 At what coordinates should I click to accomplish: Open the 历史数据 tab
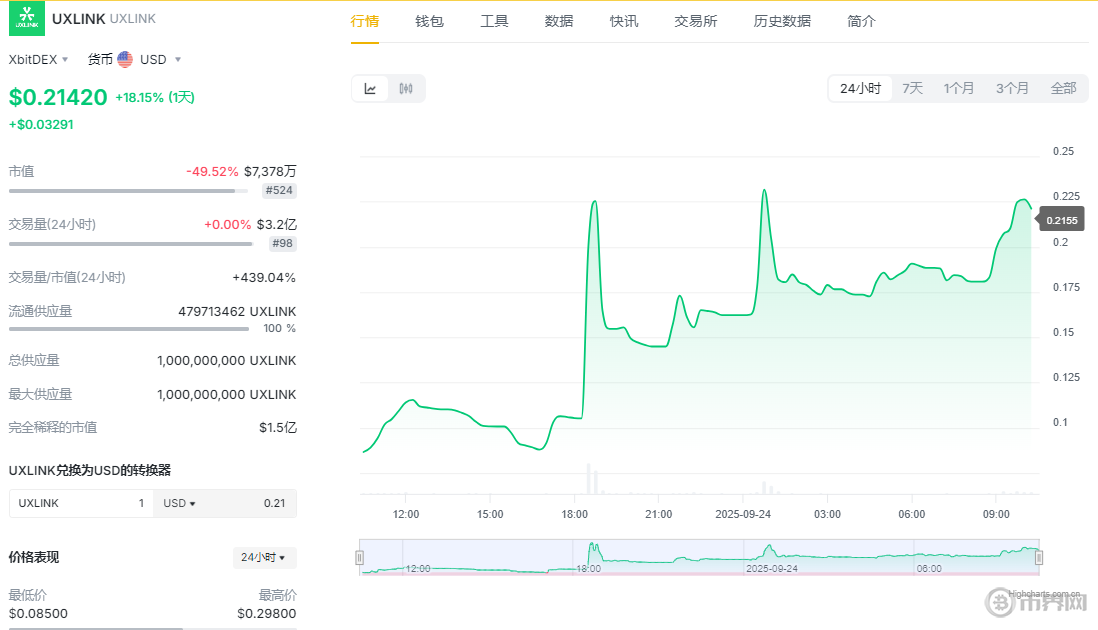[x=782, y=21]
